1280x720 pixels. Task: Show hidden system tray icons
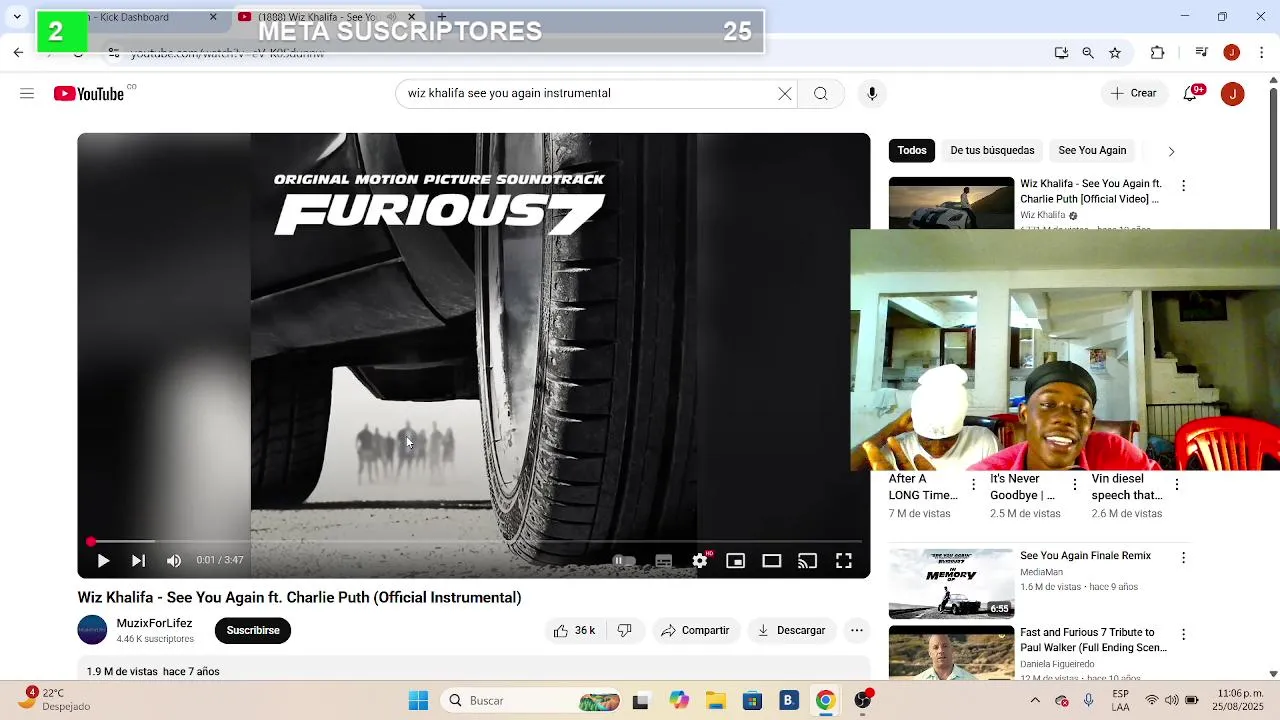1035,701
